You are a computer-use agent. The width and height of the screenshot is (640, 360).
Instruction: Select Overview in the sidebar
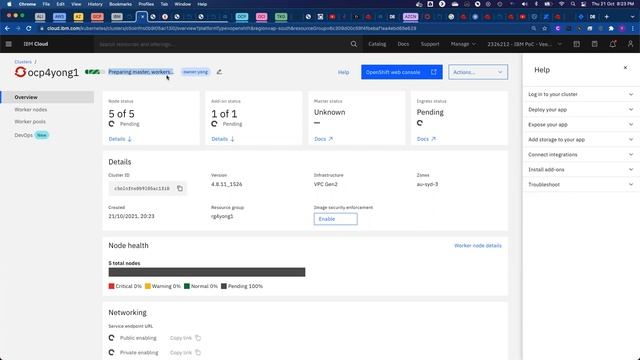coord(47,97)
